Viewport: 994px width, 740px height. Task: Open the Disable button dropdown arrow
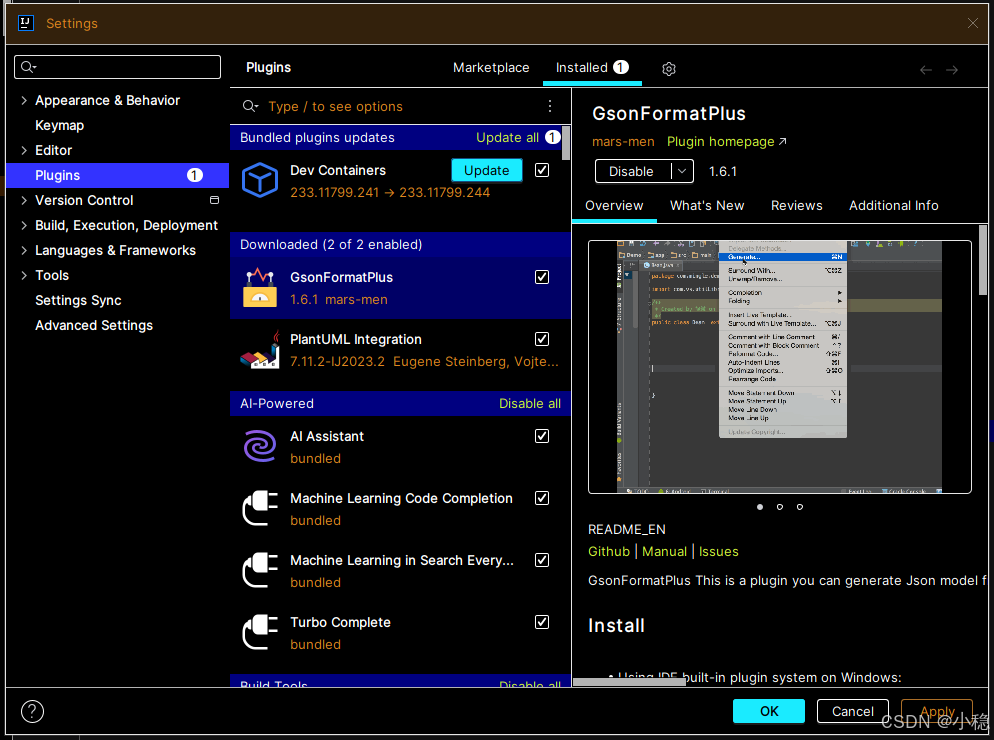click(x=682, y=171)
